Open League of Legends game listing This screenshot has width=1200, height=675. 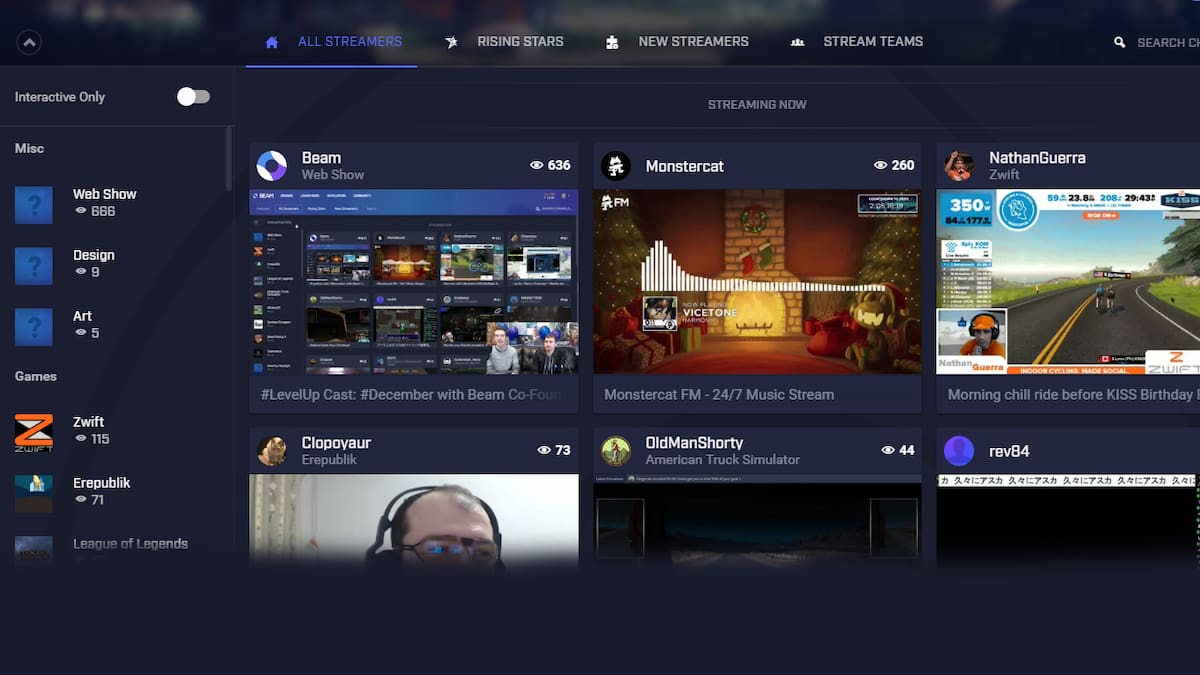pos(116,549)
